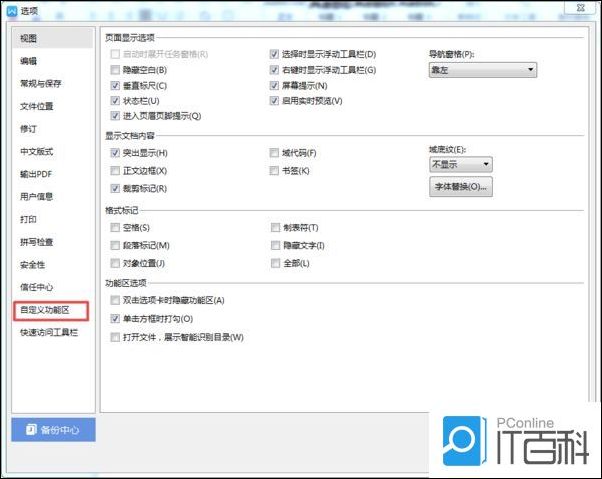Open the 编辑 settings page
602x479 pixels.
coord(53,61)
